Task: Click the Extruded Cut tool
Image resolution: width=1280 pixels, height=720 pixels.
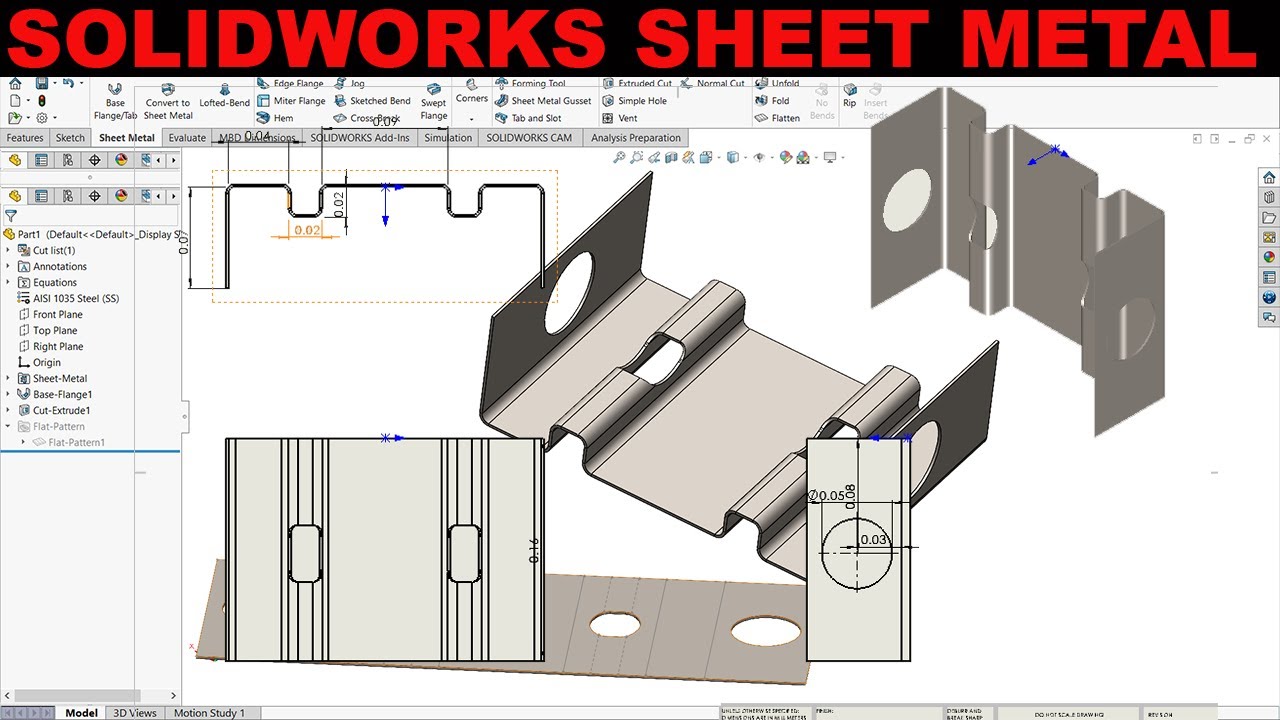Action: pos(637,84)
